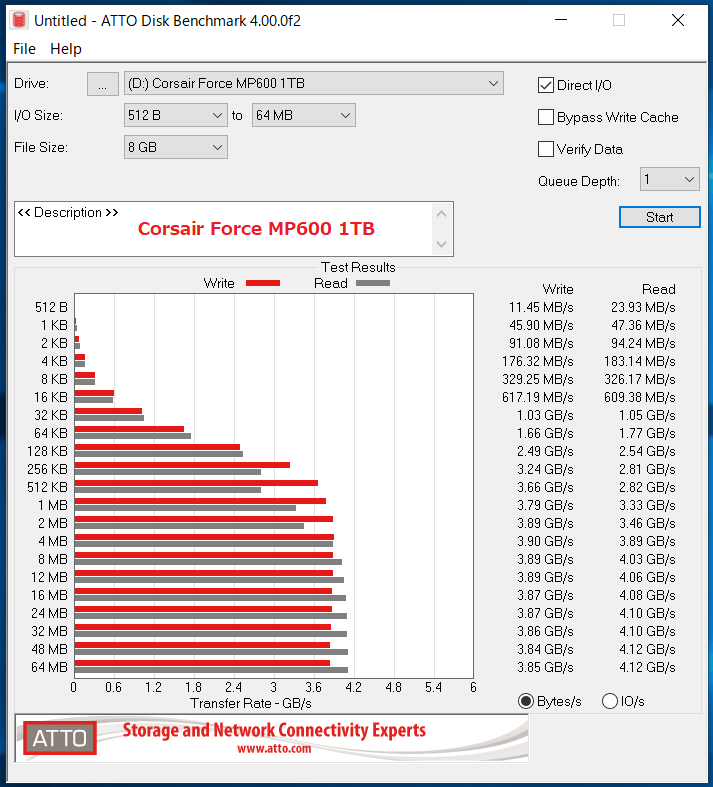The width and height of the screenshot is (713, 787).
Task: Click the ATTO logo in the banner
Action: coord(60,738)
